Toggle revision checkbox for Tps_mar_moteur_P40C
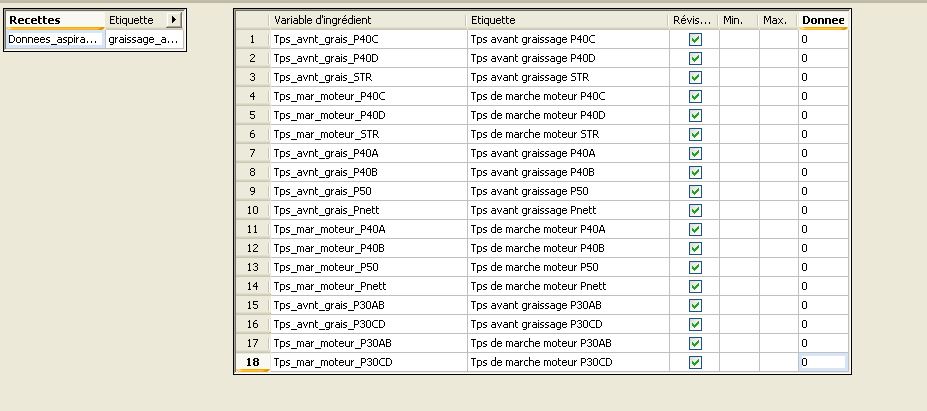 tap(695, 96)
